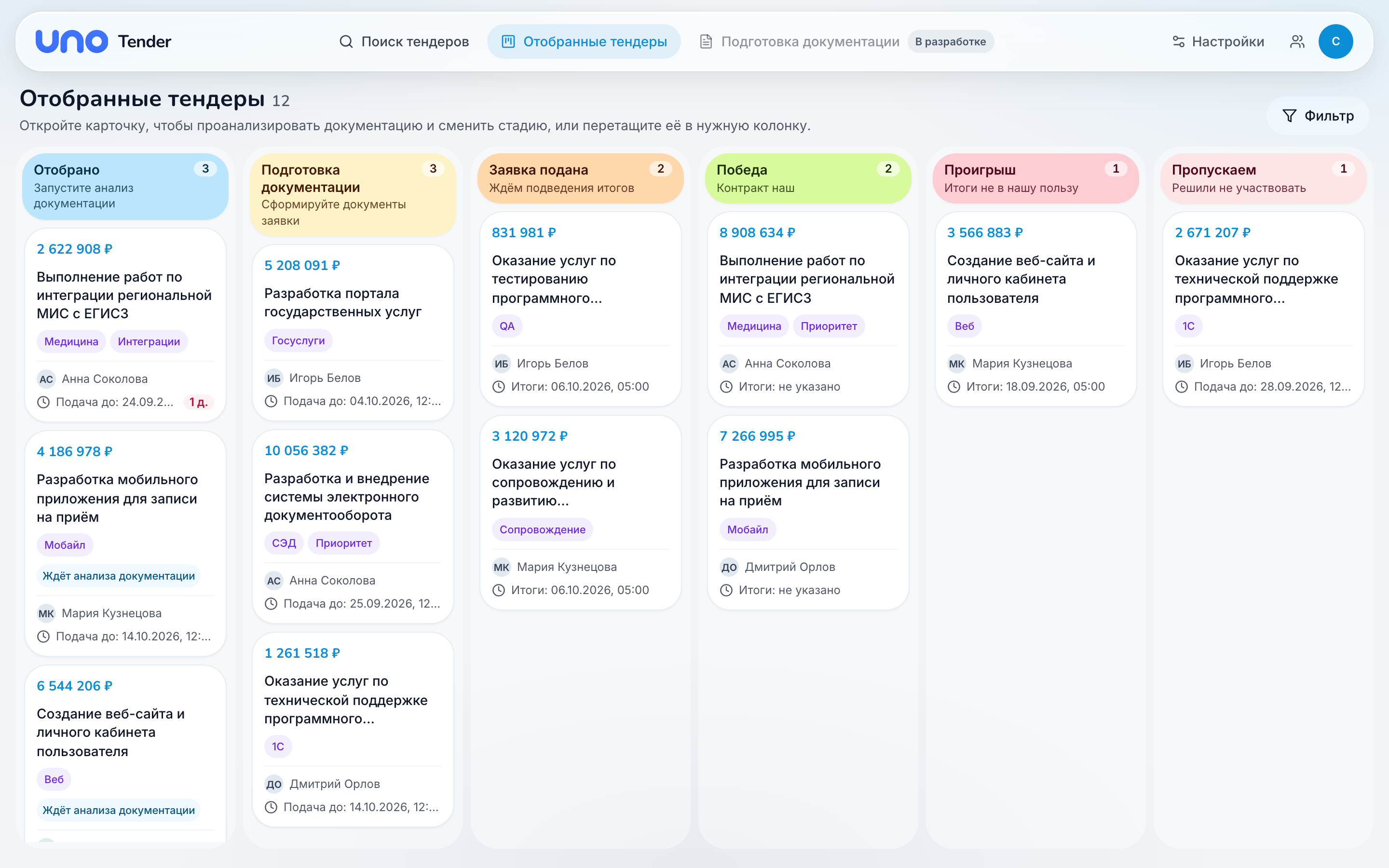Click the kanban board icon in Отобранные тендеры tab
Viewport: 1389px width, 868px height.
click(x=508, y=41)
